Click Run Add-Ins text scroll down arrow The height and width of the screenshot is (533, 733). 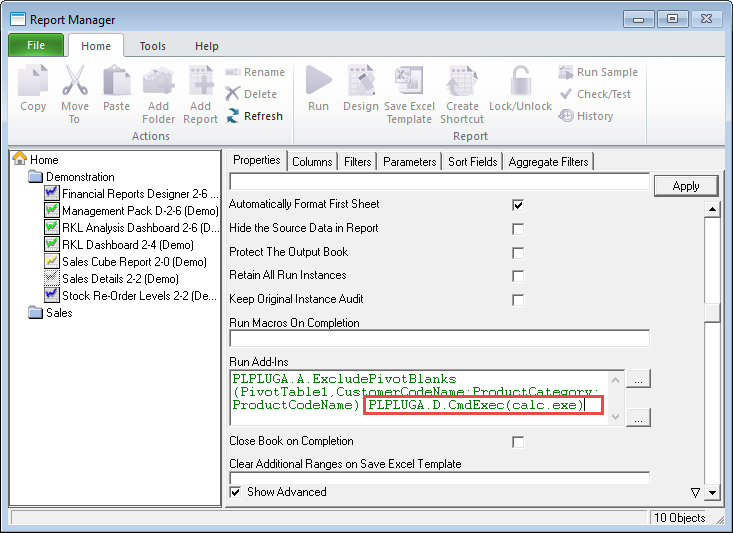point(615,416)
